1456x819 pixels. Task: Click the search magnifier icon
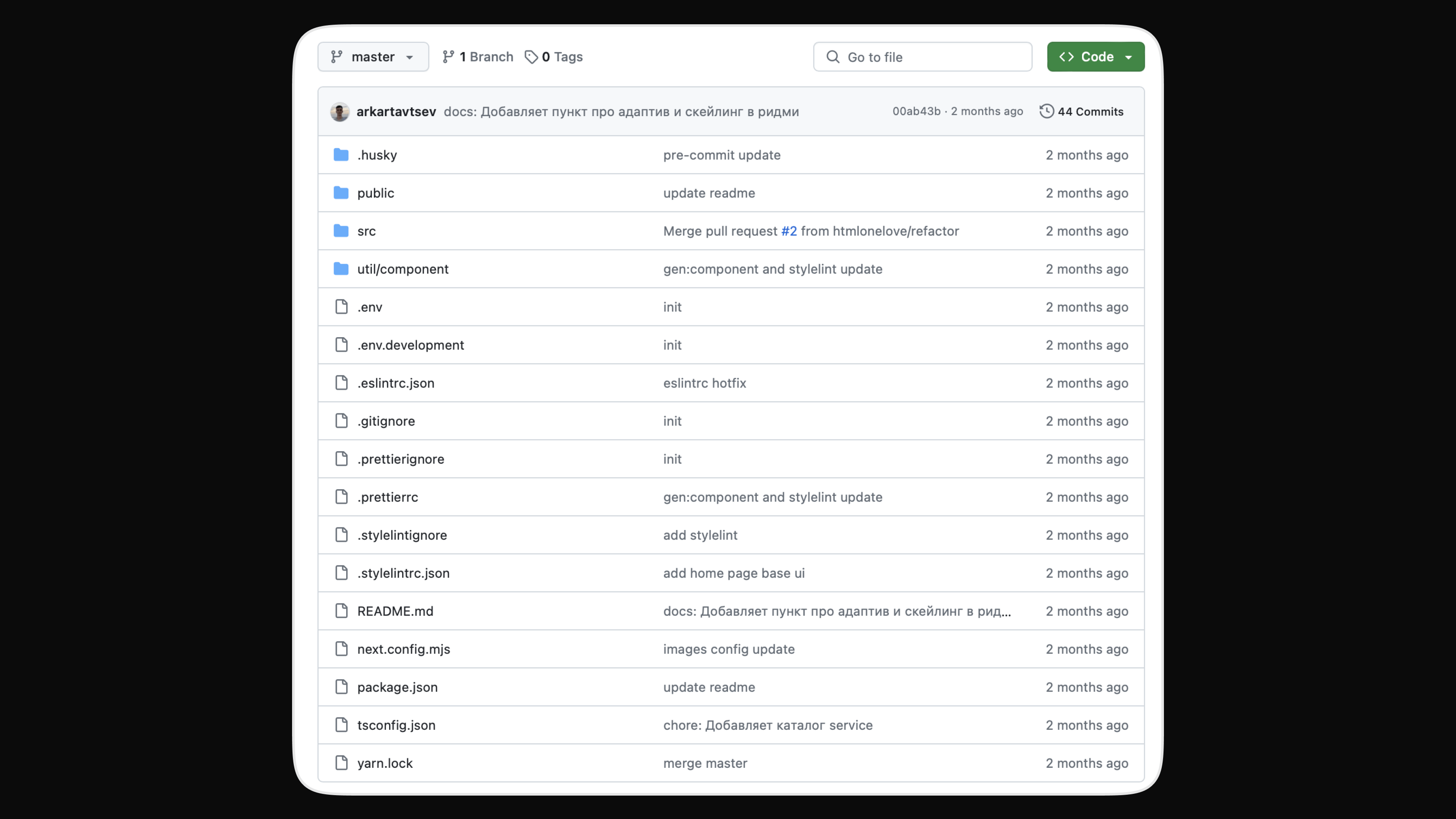(832, 56)
